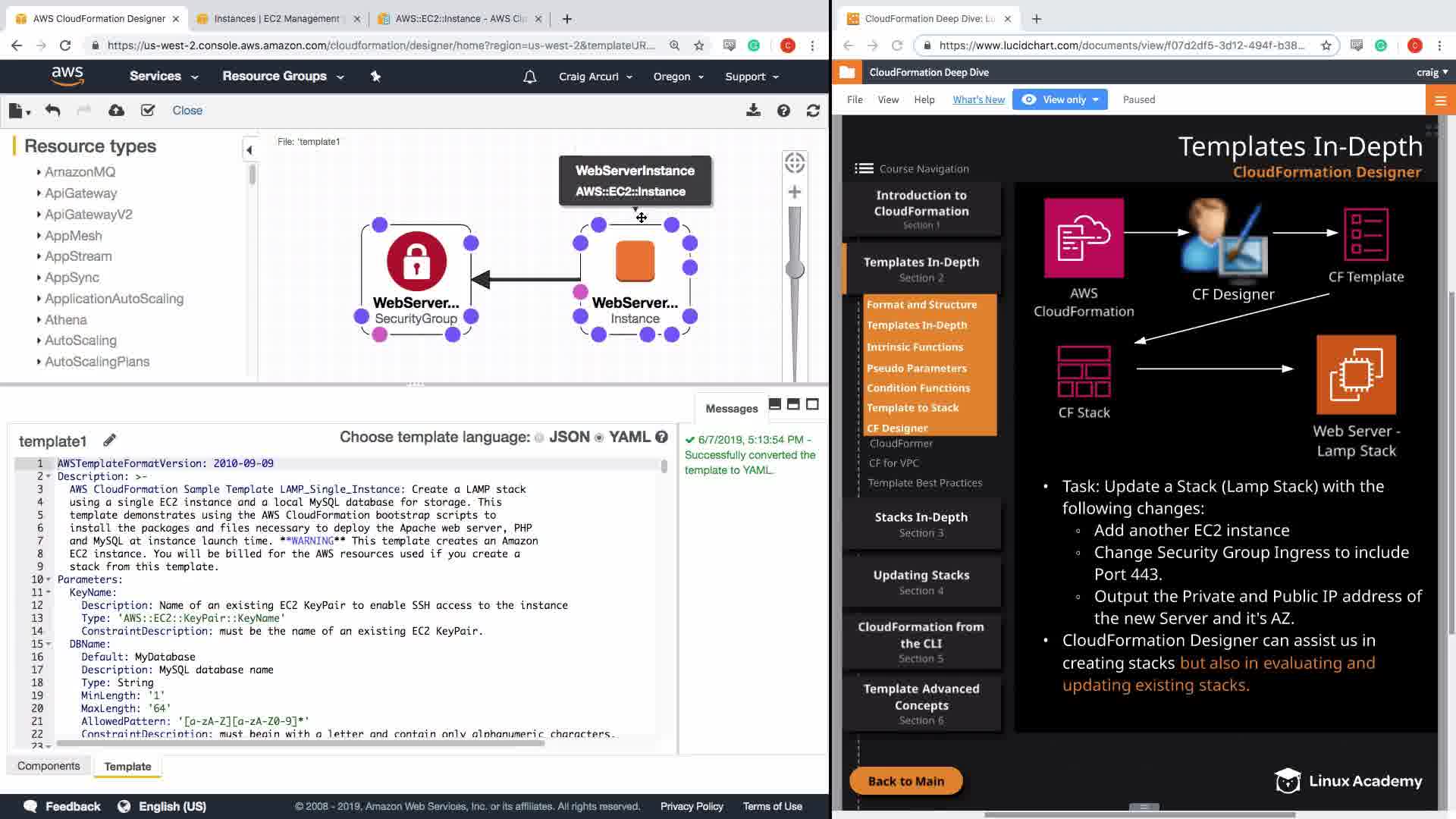Expand the AutoScaling resource type
The image size is (1456, 819).
(x=80, y=340)
